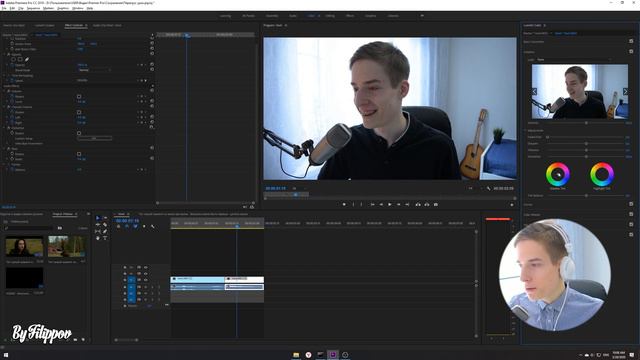The image size is (640, 360).
Task: Pick the free draw bezier mask pen
Action: [27, 59]
